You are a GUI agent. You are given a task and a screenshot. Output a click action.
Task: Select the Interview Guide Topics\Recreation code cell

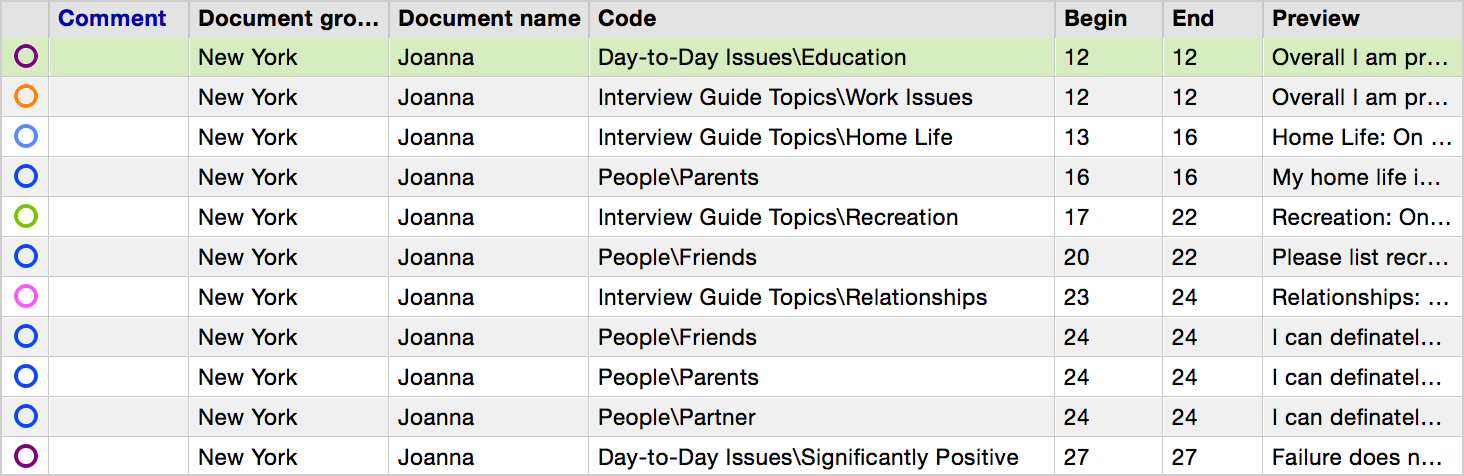[x=778, y=217]
